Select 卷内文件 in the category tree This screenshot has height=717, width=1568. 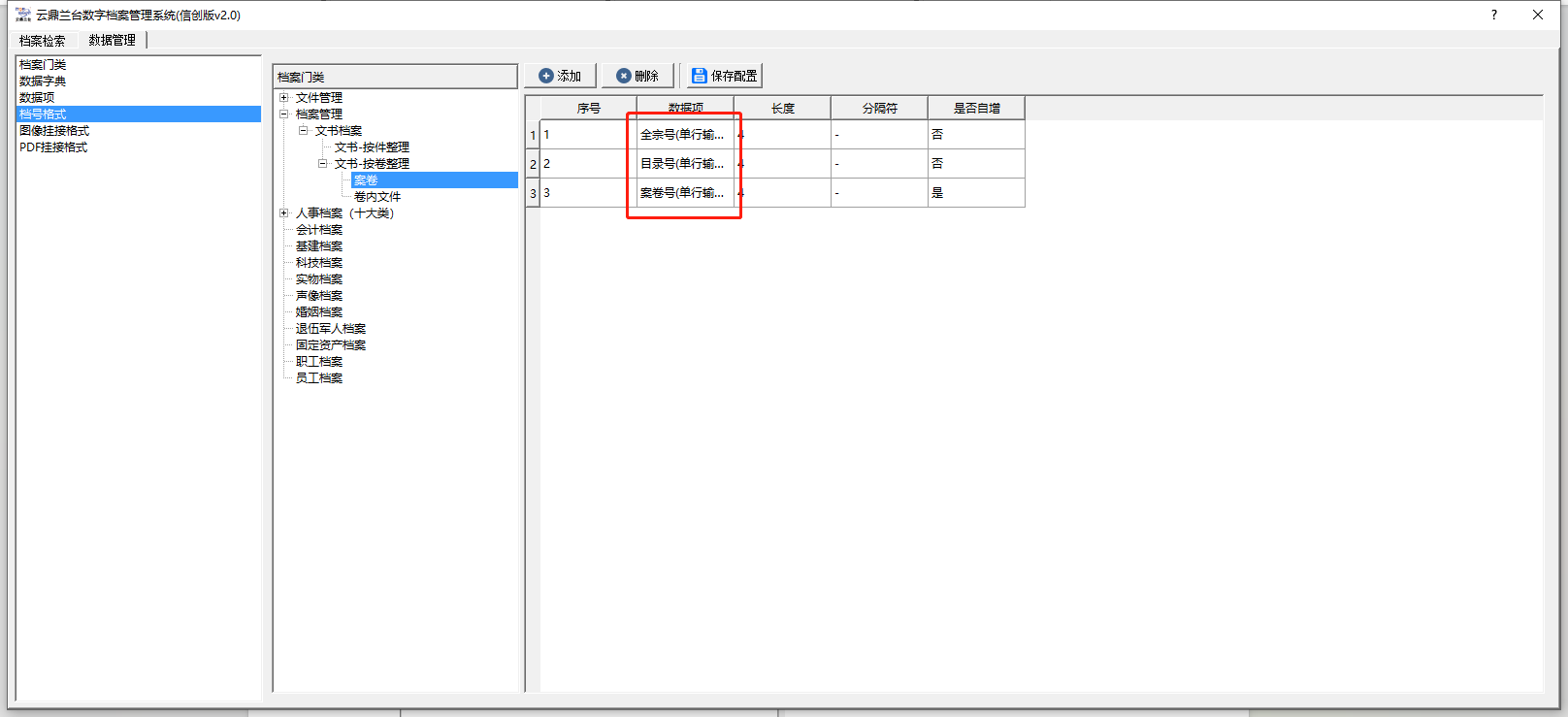(x=377, y=197)
